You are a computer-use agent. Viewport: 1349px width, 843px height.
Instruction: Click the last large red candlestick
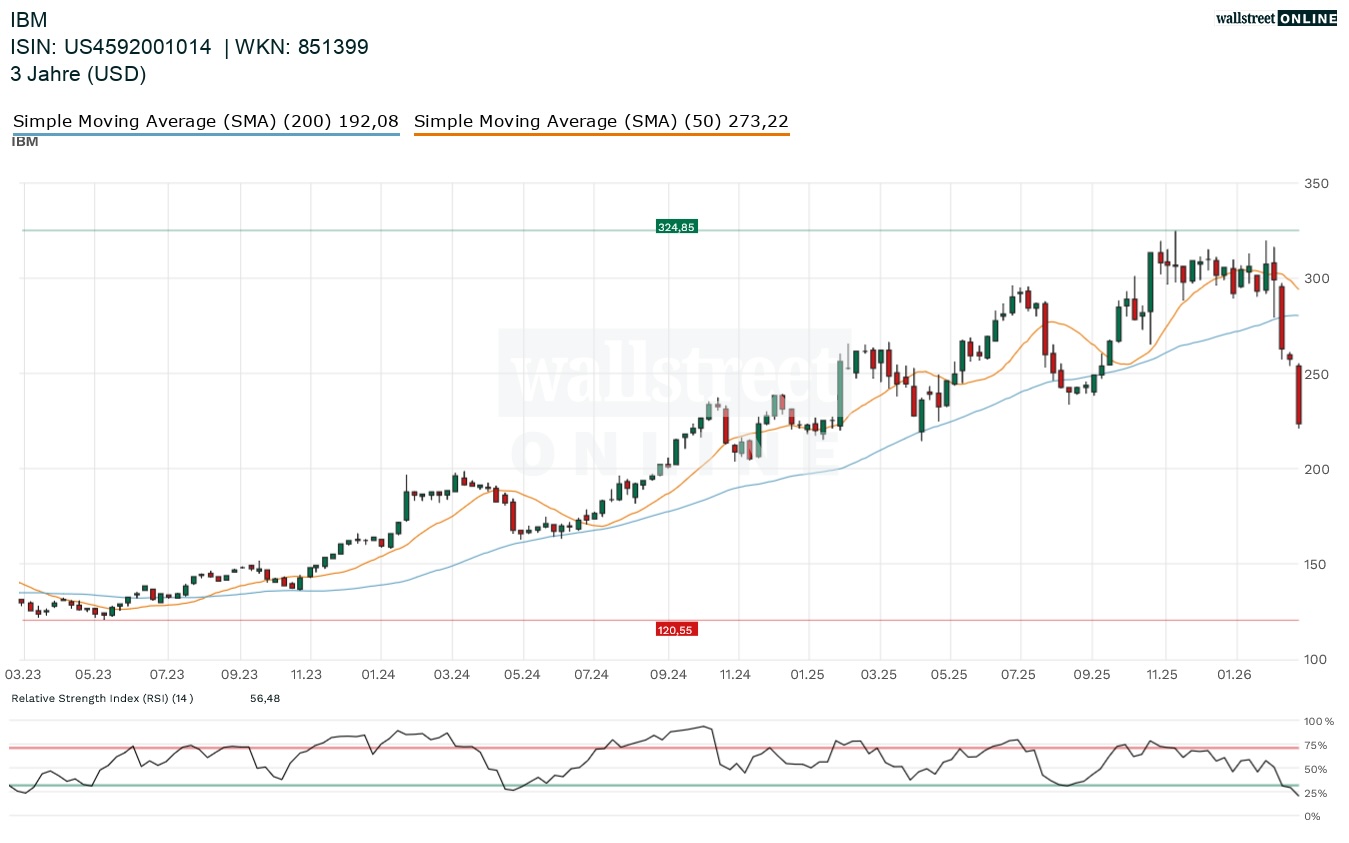[1299, 395]
